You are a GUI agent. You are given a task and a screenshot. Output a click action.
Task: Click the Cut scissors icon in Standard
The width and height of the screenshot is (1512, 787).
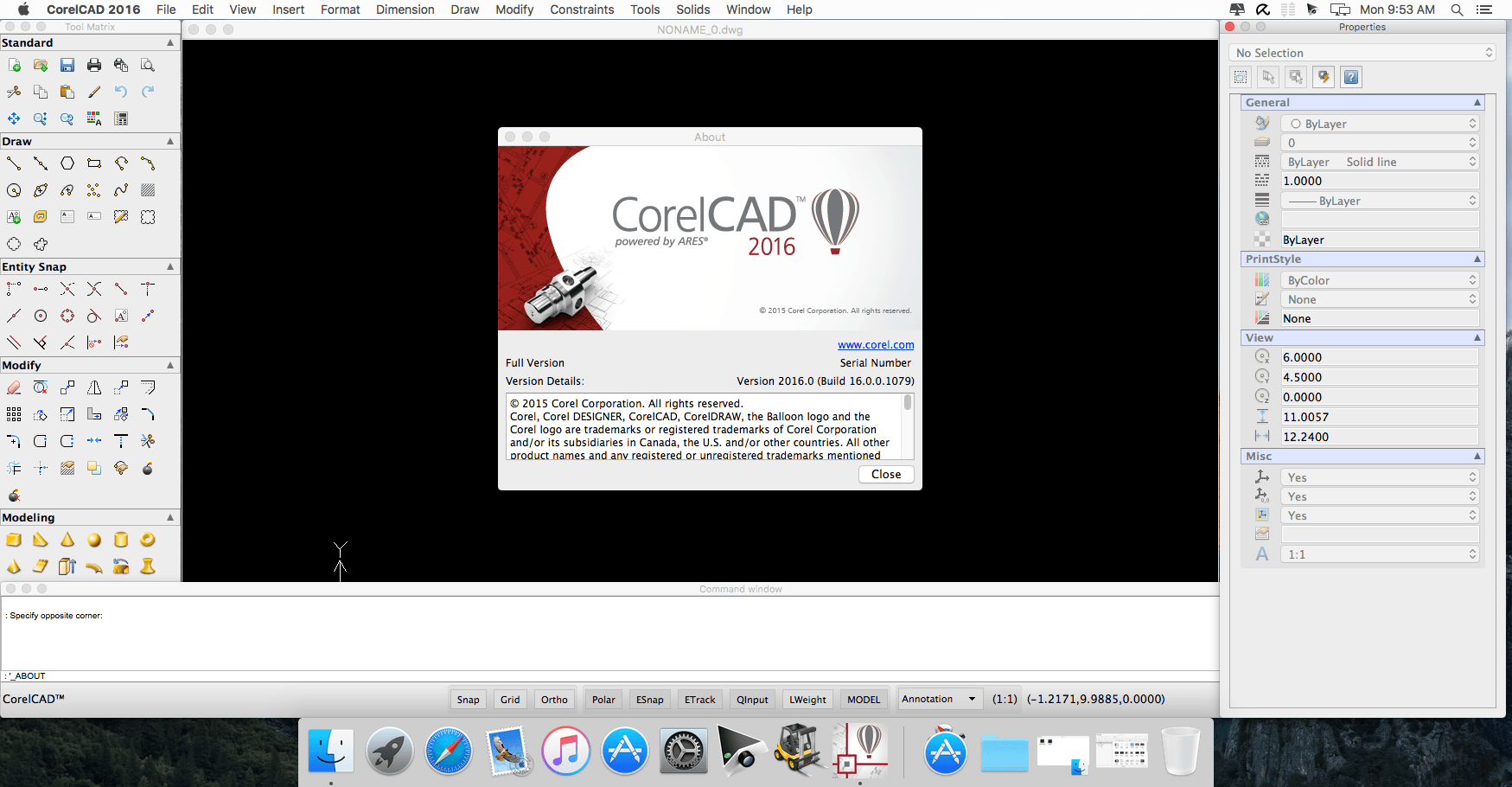(14, 92)
